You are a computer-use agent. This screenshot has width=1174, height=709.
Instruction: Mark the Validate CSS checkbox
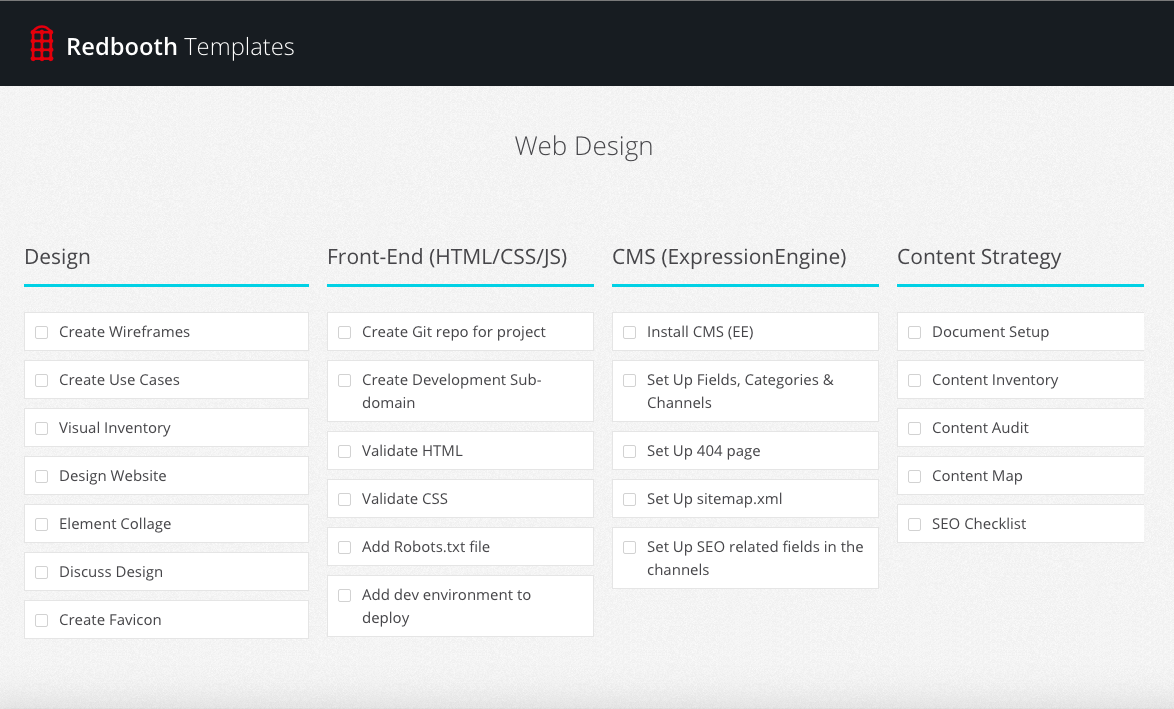coord(344,499)
